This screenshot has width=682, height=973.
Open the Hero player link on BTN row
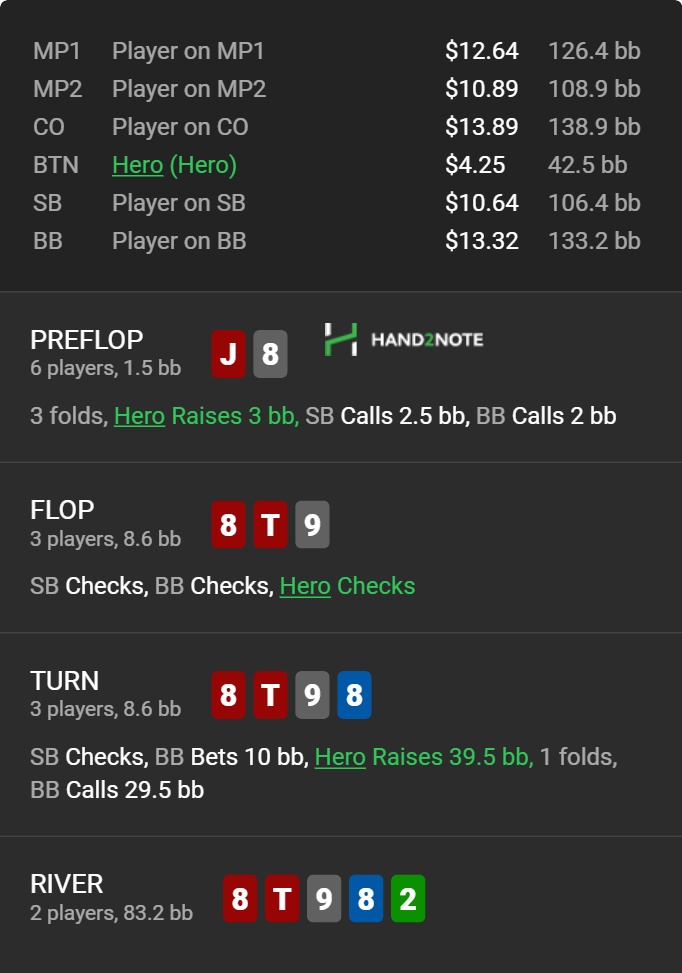(138, 165)
